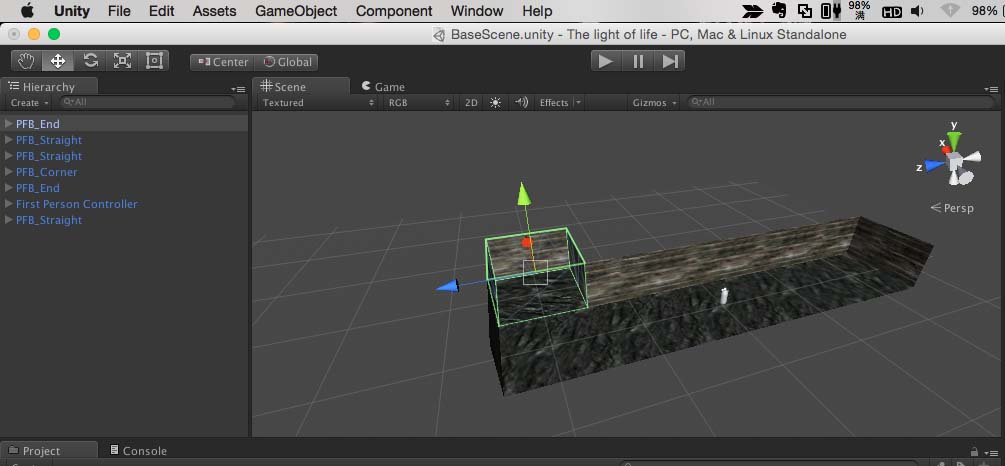Click the center cube of orientation gizmo
1005x466 pixels.
pos(956,160)
